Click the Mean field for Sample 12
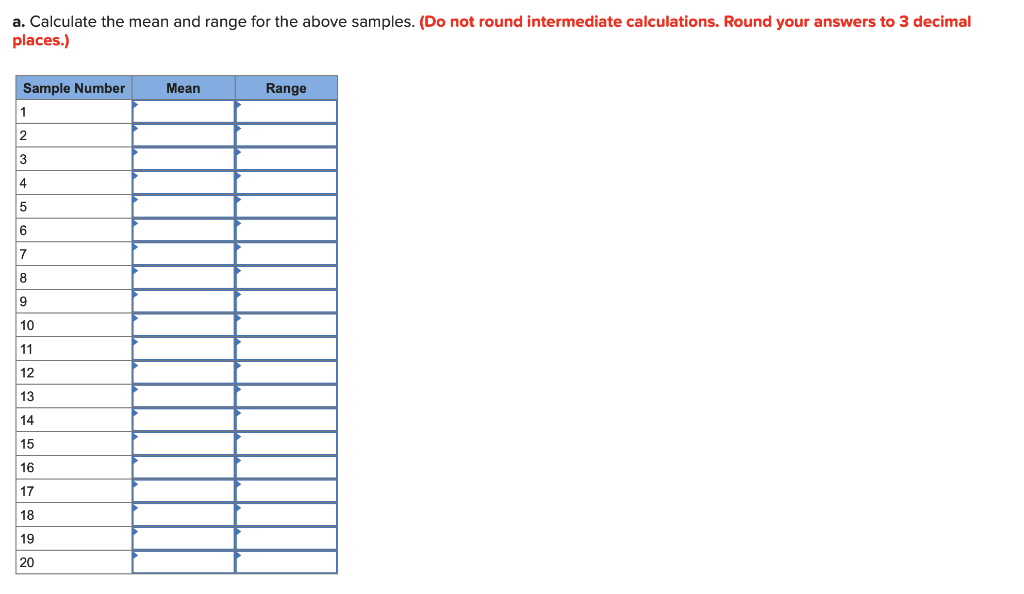The height and width of the screenshot is (594, 1024). coord(183,372)
